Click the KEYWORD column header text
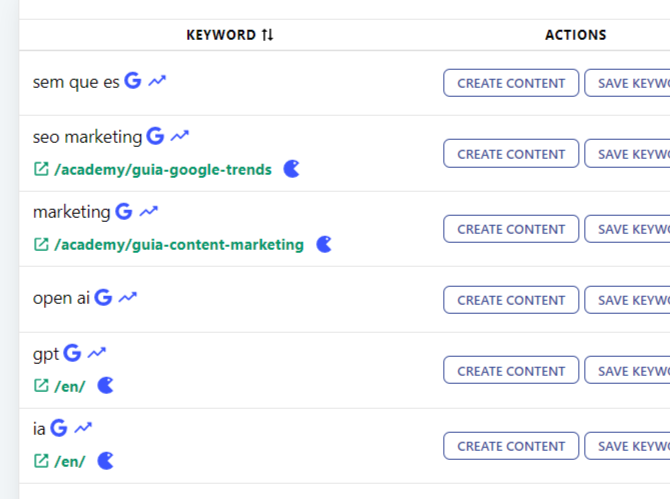The image size is (670, 499). (221, 35)
